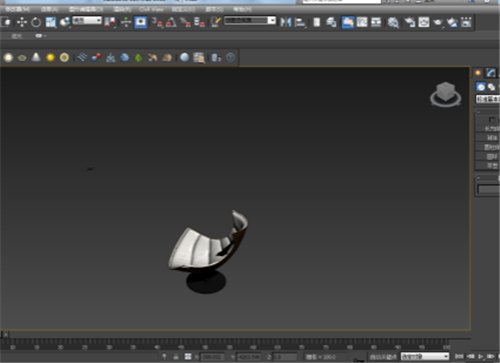Viewport: 500px width, 363px height.
Task: Open the Schematic View icon
Action: (x=376, y=22)
